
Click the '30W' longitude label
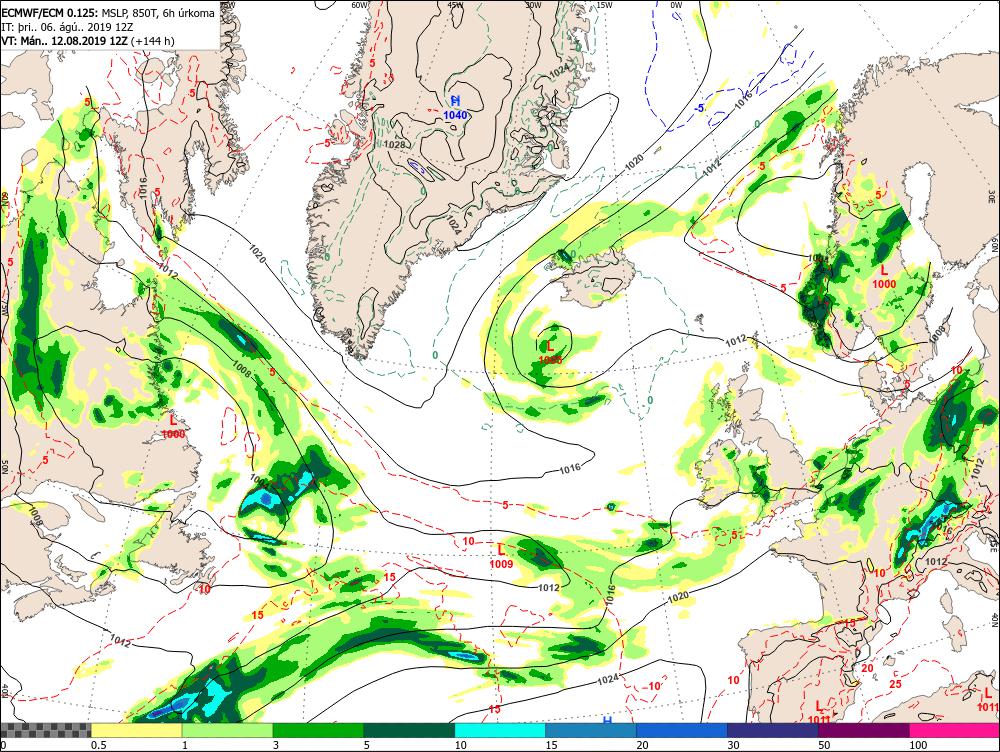click(533, 5)
